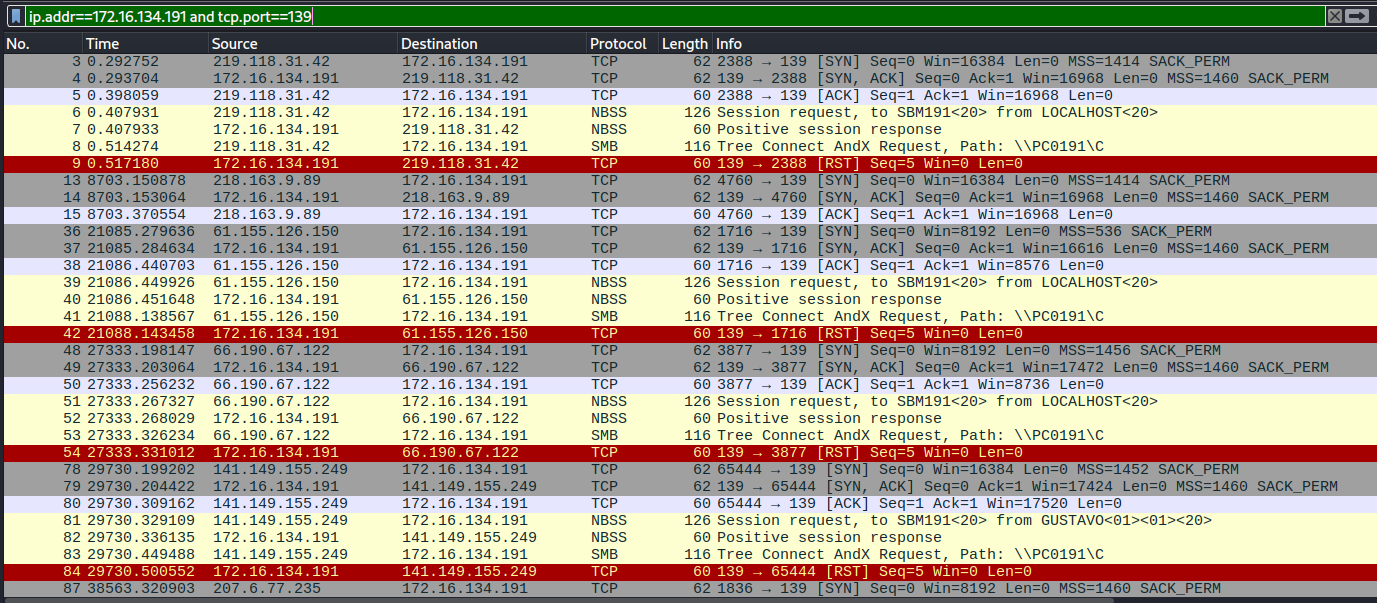This screenshot has width=1377, height=603.
Task: Select packet 53 SMB Tree Connect row
Action: (688, 435)
